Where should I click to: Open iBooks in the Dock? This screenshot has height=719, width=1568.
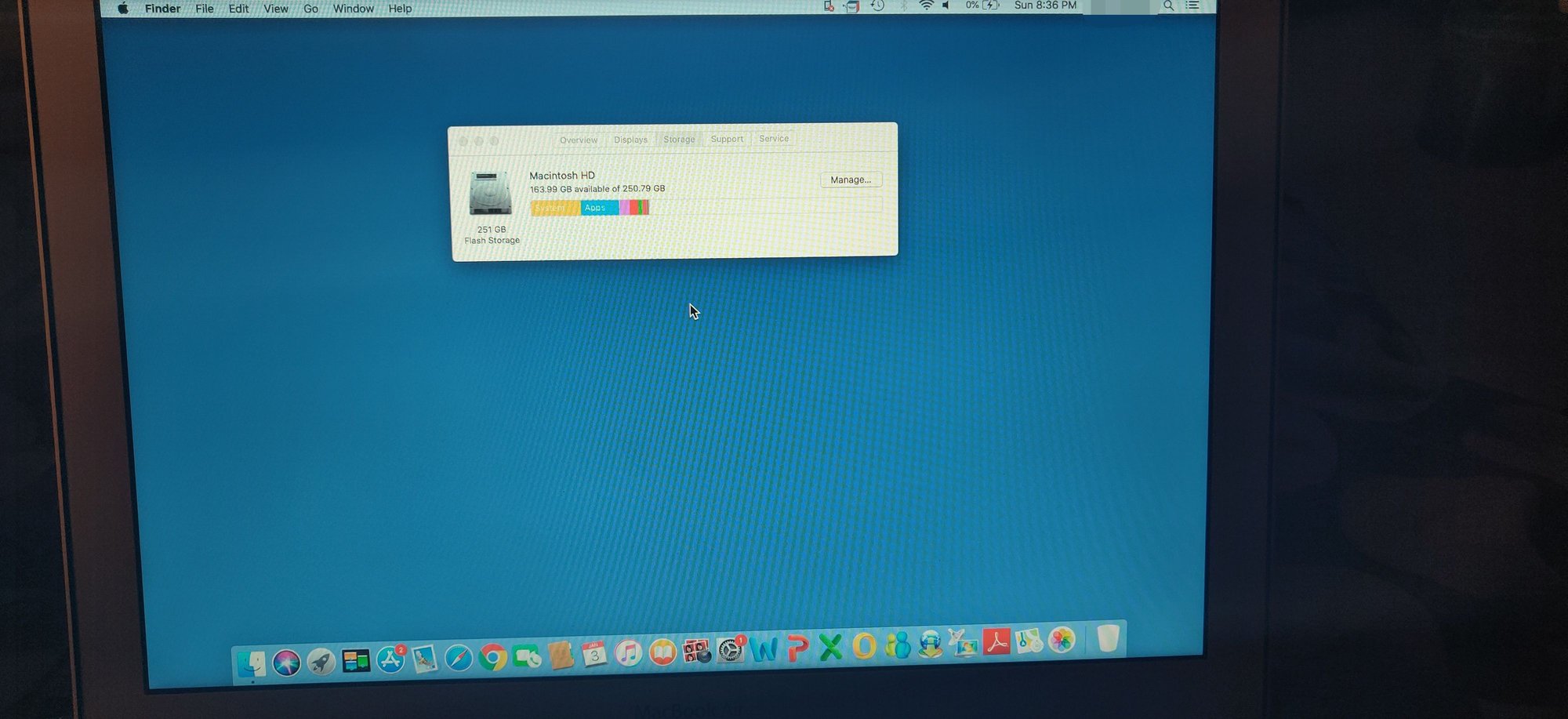[662, 652]
